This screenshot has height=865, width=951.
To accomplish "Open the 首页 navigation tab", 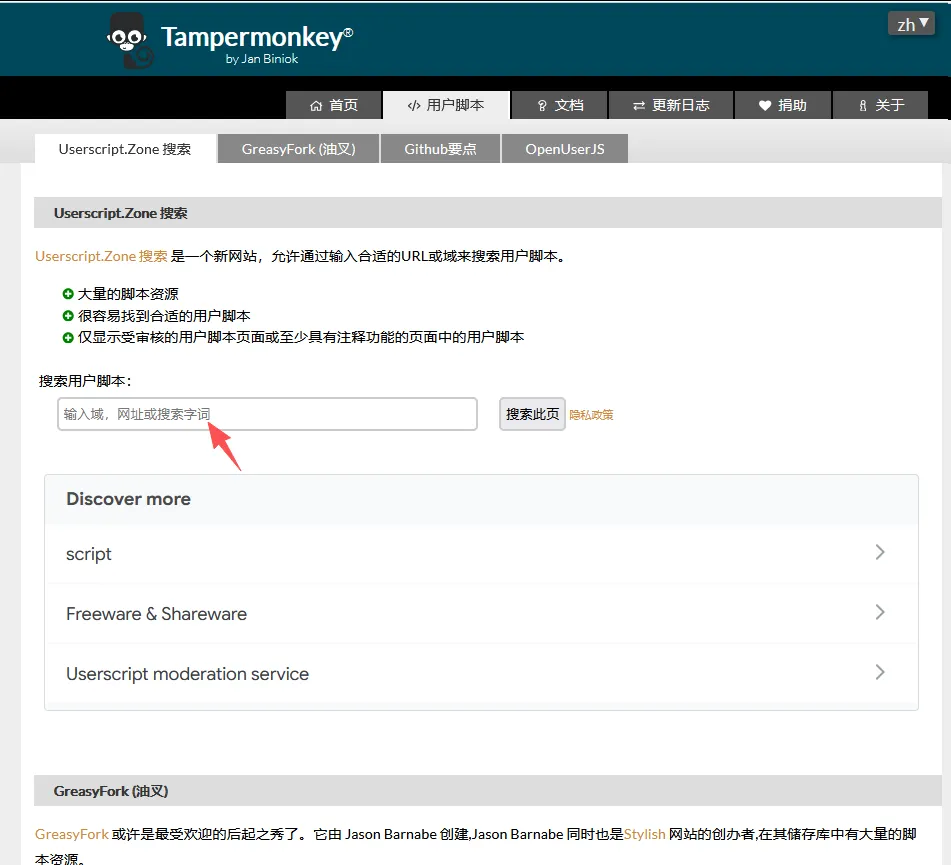I will (x=334, y=106).
